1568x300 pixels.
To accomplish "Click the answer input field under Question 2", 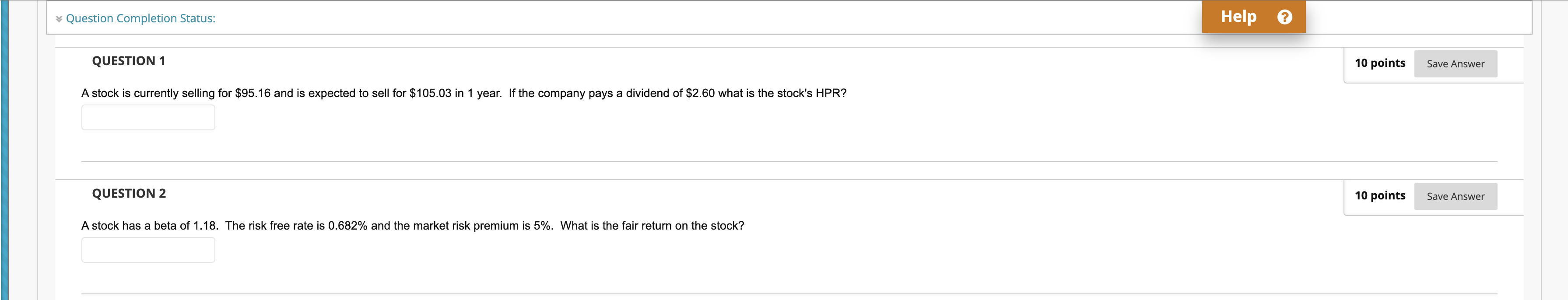I will point(147,250).
